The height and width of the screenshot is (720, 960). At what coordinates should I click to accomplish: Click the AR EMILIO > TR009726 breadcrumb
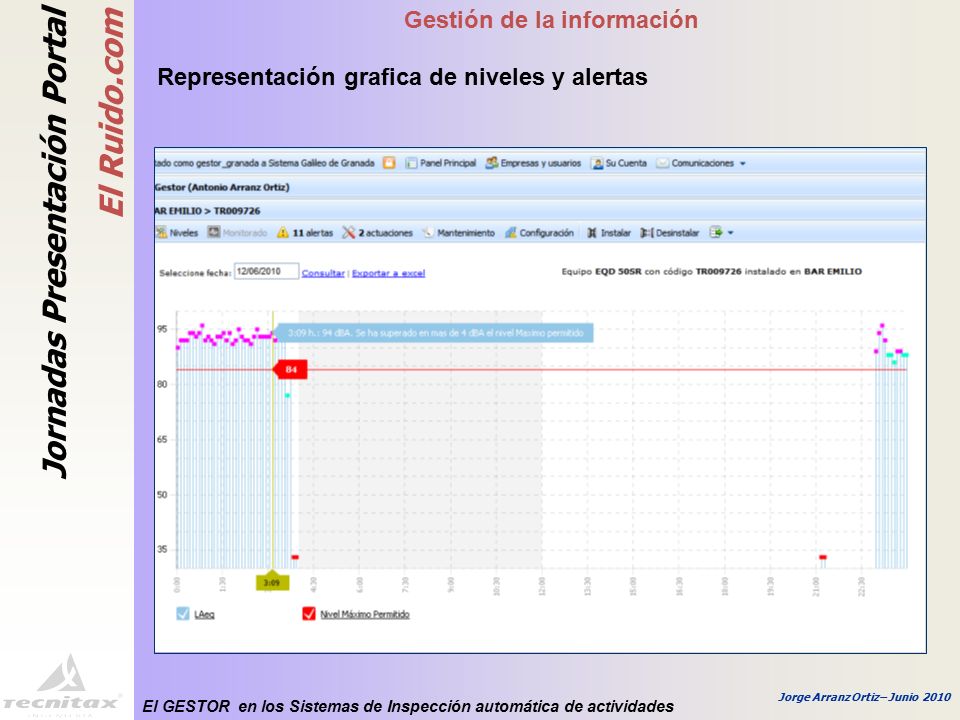pos(208,211)
